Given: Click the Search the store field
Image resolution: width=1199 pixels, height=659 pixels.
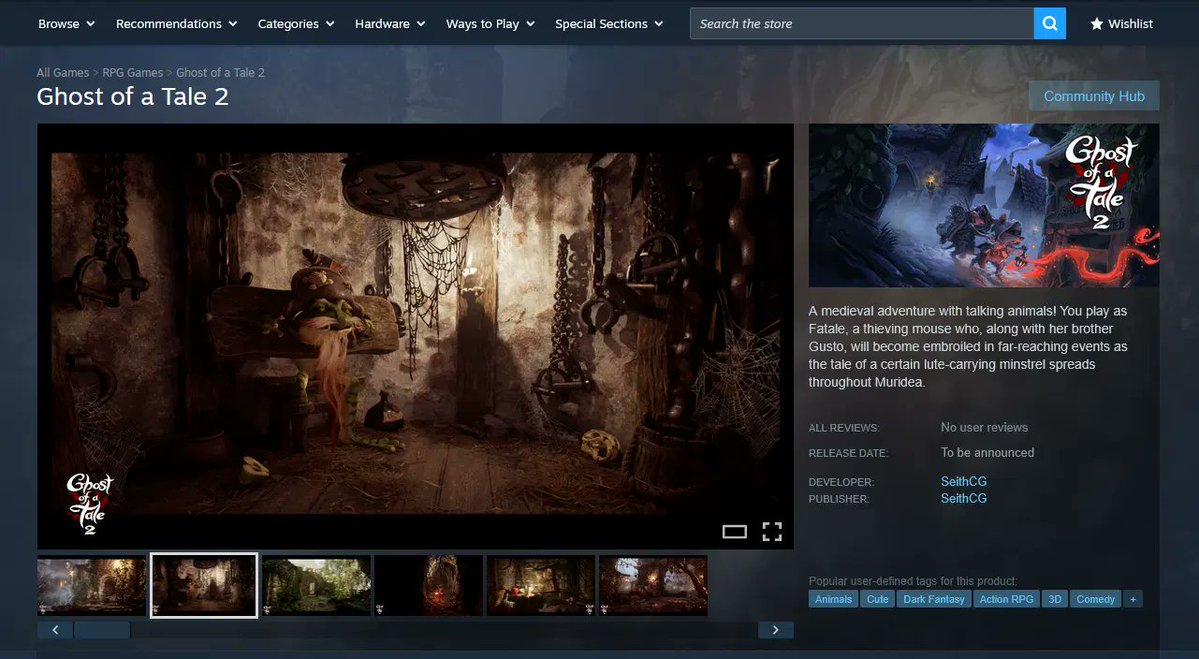Looking at the screenshot, I should tap(862, 24).
